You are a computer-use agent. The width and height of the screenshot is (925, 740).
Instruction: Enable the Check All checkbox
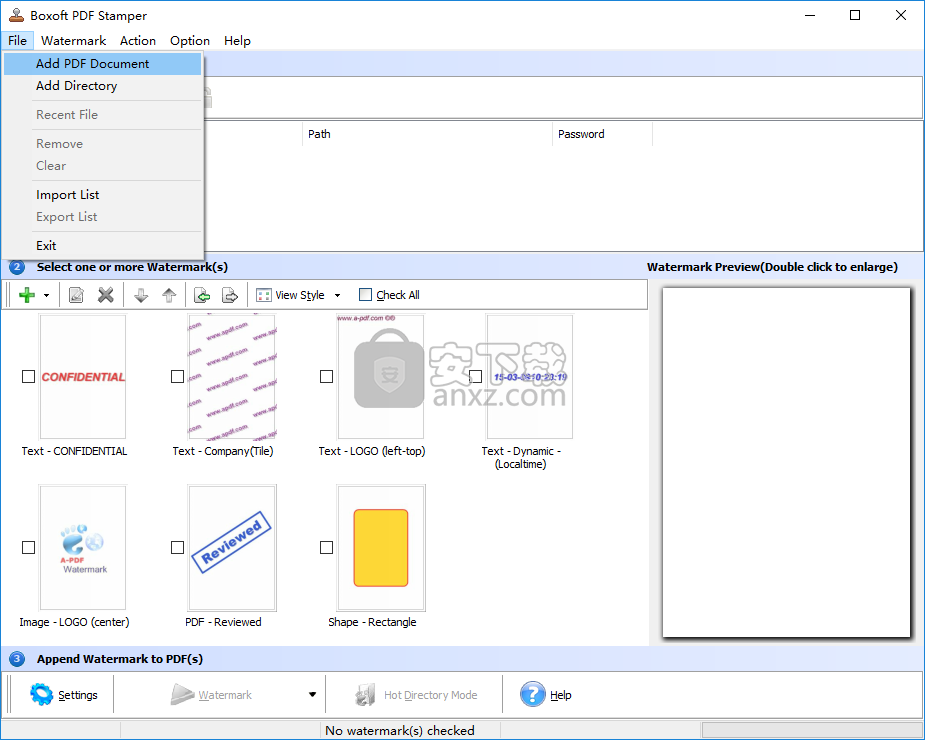(365, 294)
